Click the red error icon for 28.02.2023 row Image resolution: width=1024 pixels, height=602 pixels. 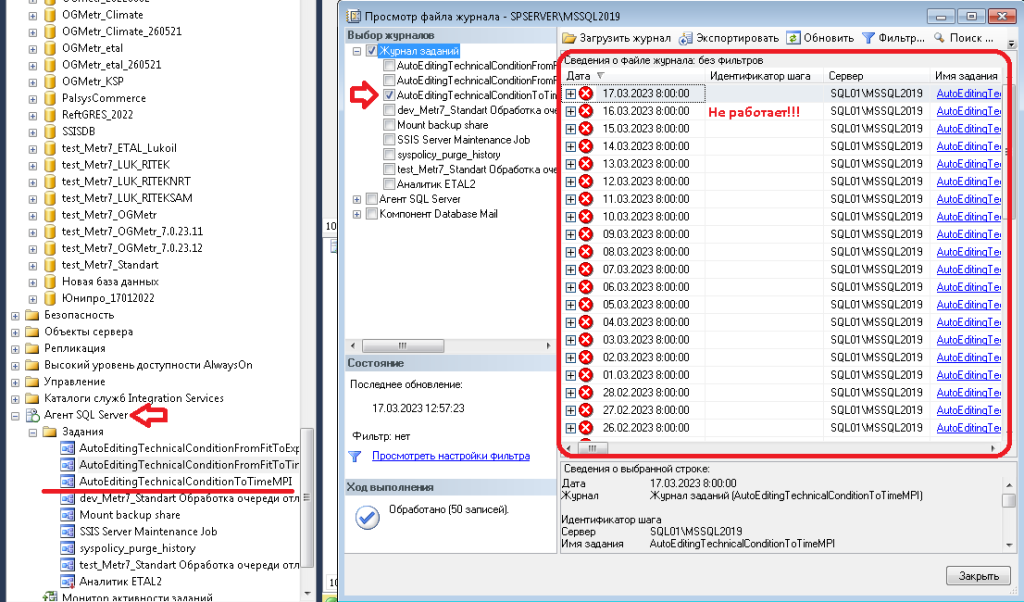(x=586, y=392)
